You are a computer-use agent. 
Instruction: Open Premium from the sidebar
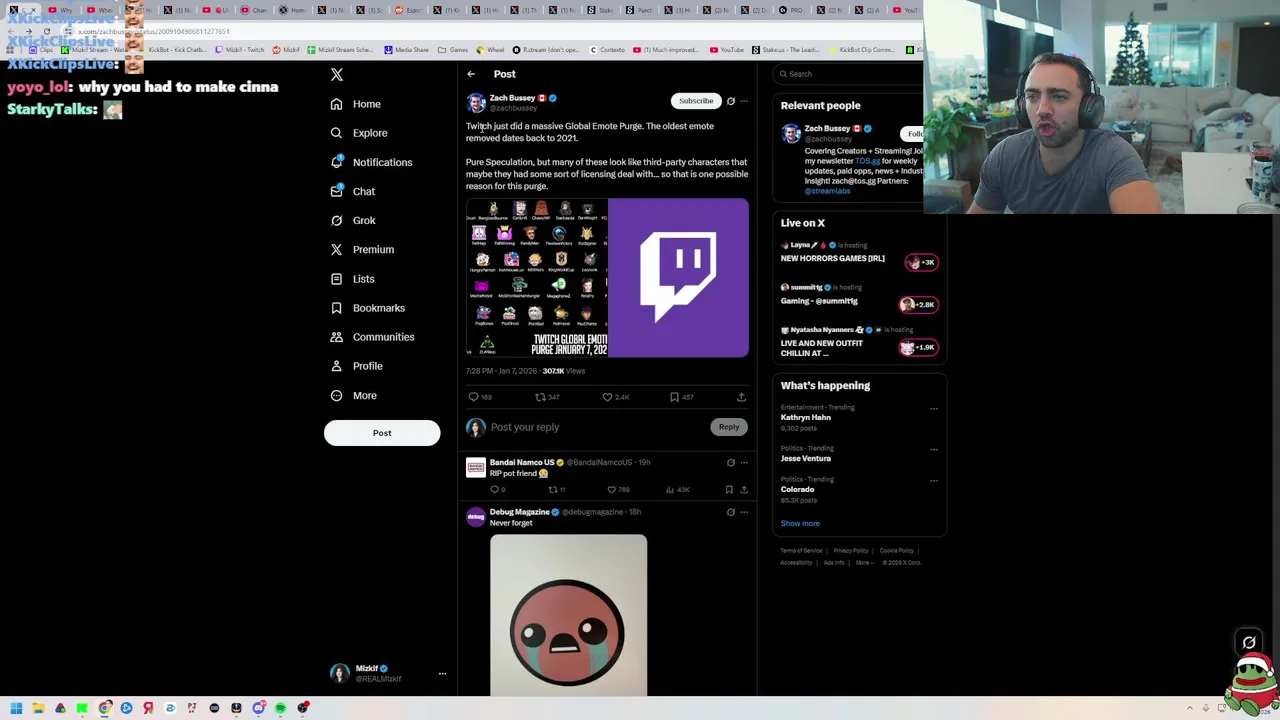coord(361,249)
